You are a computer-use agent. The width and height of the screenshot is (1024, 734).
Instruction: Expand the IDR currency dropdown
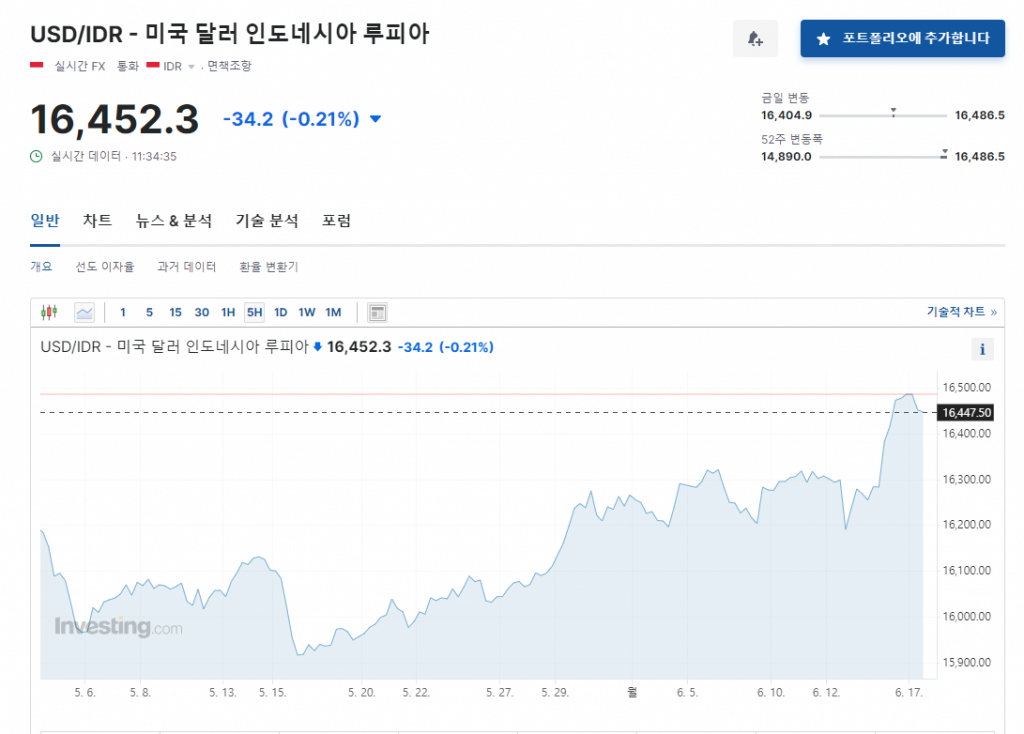tap(191, 67)
